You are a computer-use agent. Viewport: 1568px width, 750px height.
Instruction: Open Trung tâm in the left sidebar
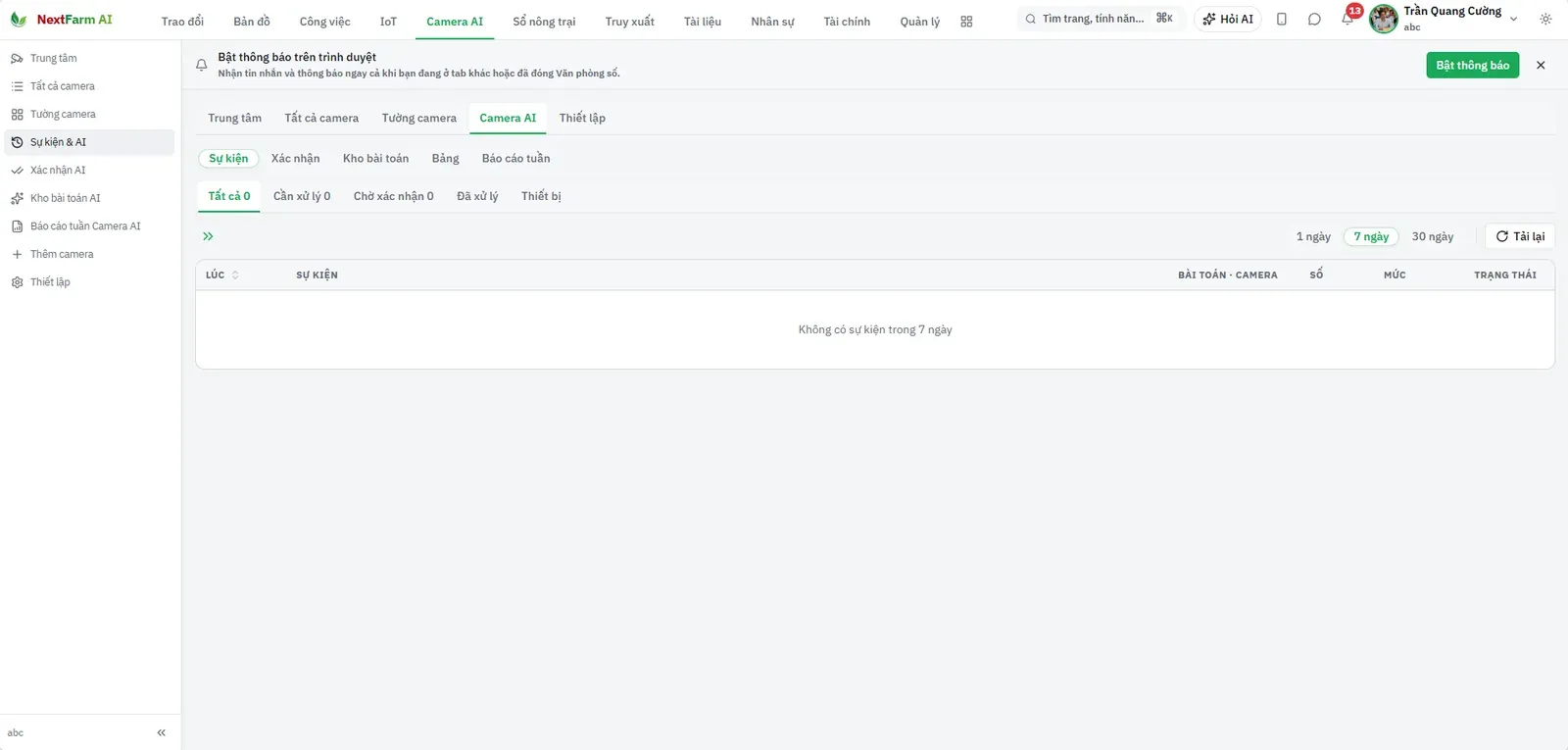[x=89, y=59]
